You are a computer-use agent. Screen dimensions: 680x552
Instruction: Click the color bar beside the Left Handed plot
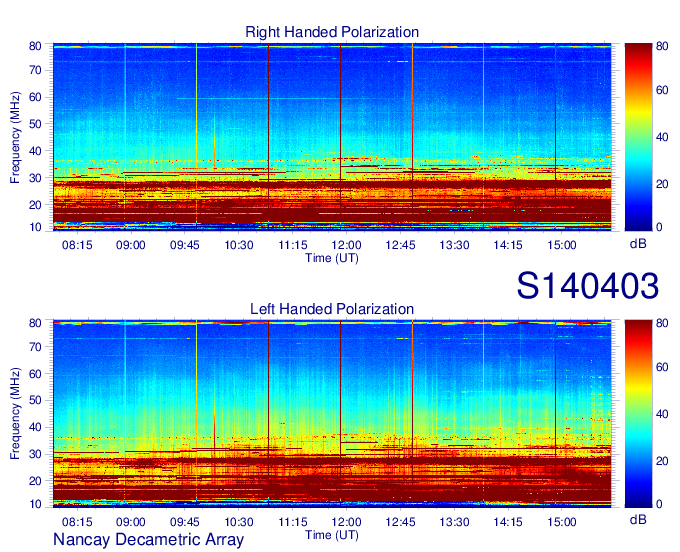click(638, 414)
